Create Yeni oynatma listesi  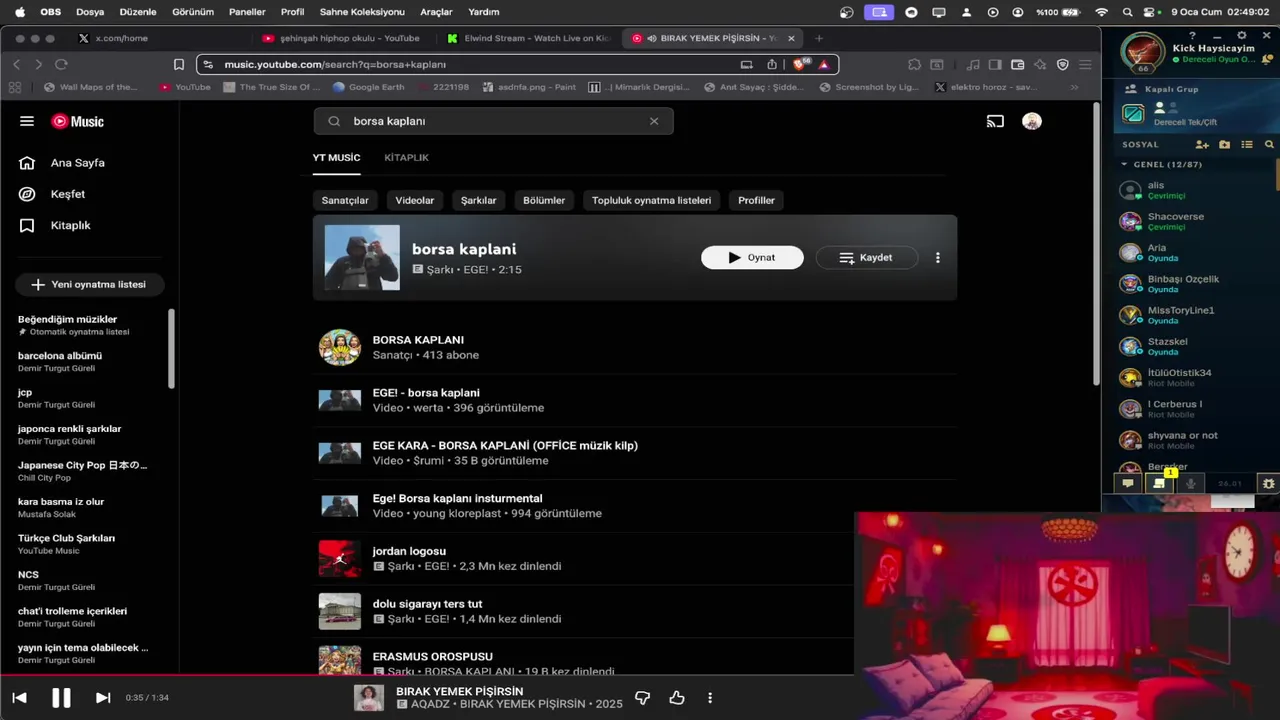(x=89, y=285)
